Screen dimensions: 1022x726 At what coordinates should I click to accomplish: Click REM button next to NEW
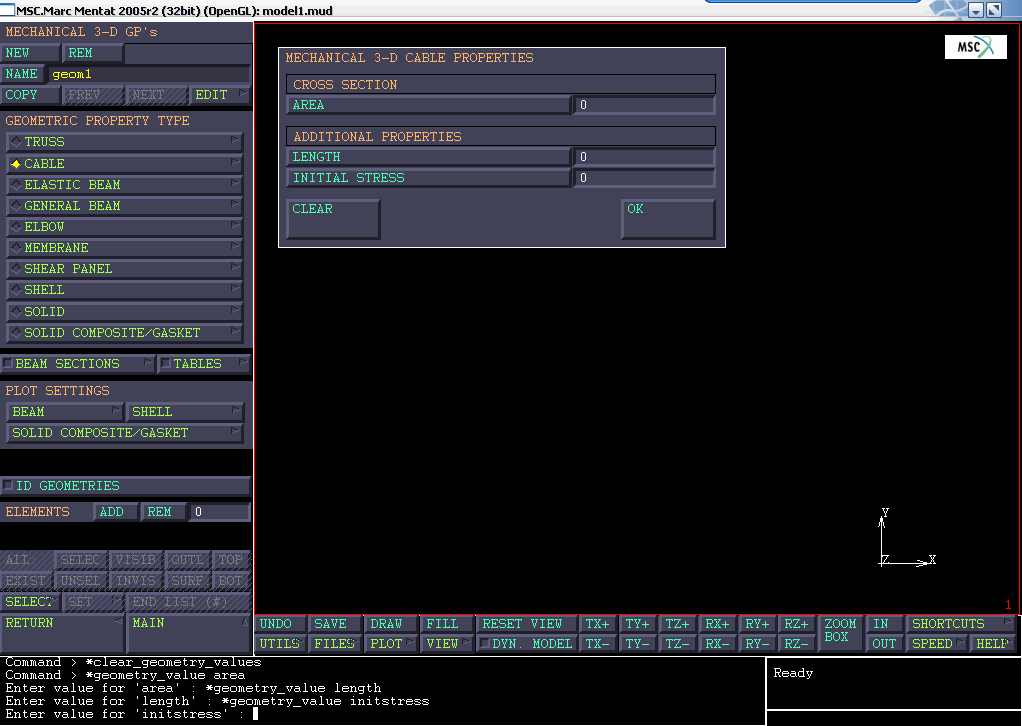point(92,53)
